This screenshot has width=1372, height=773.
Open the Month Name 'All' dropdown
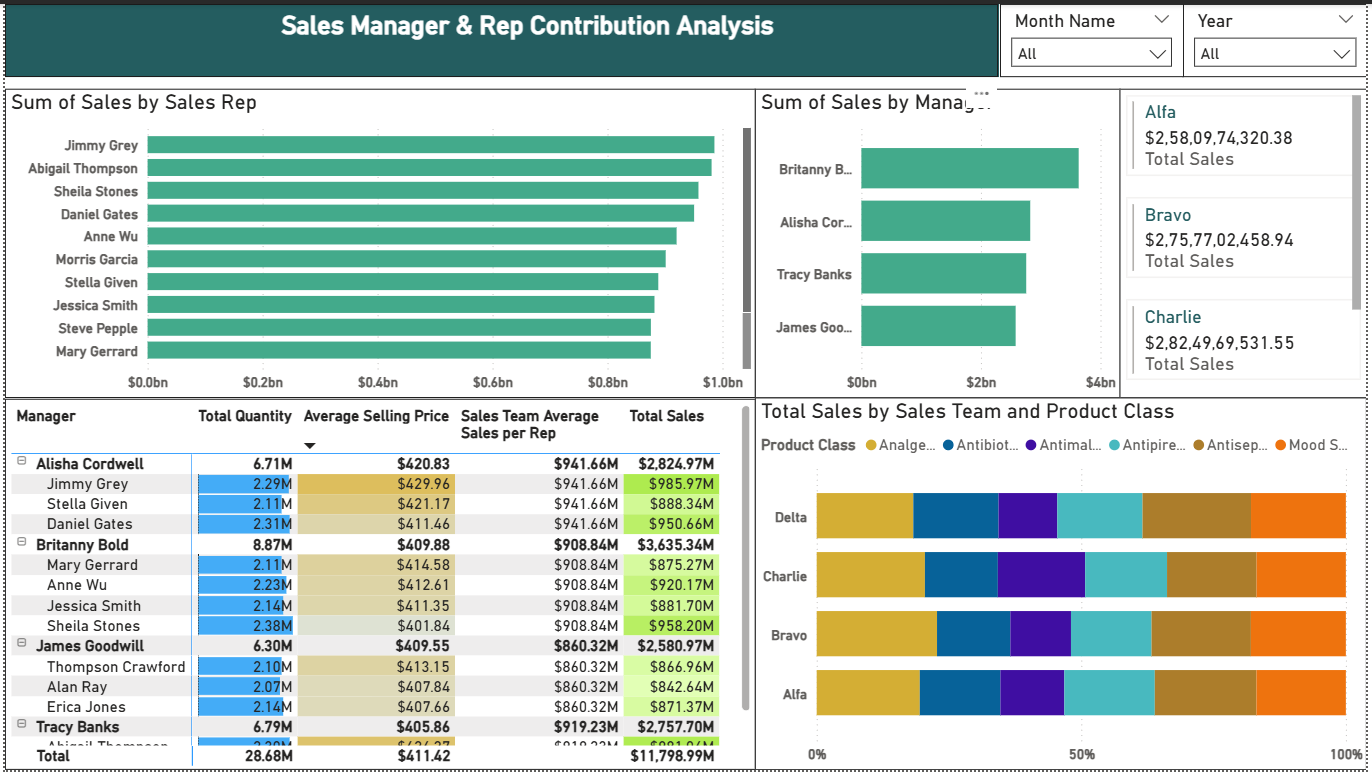(x=1091, y=54)
